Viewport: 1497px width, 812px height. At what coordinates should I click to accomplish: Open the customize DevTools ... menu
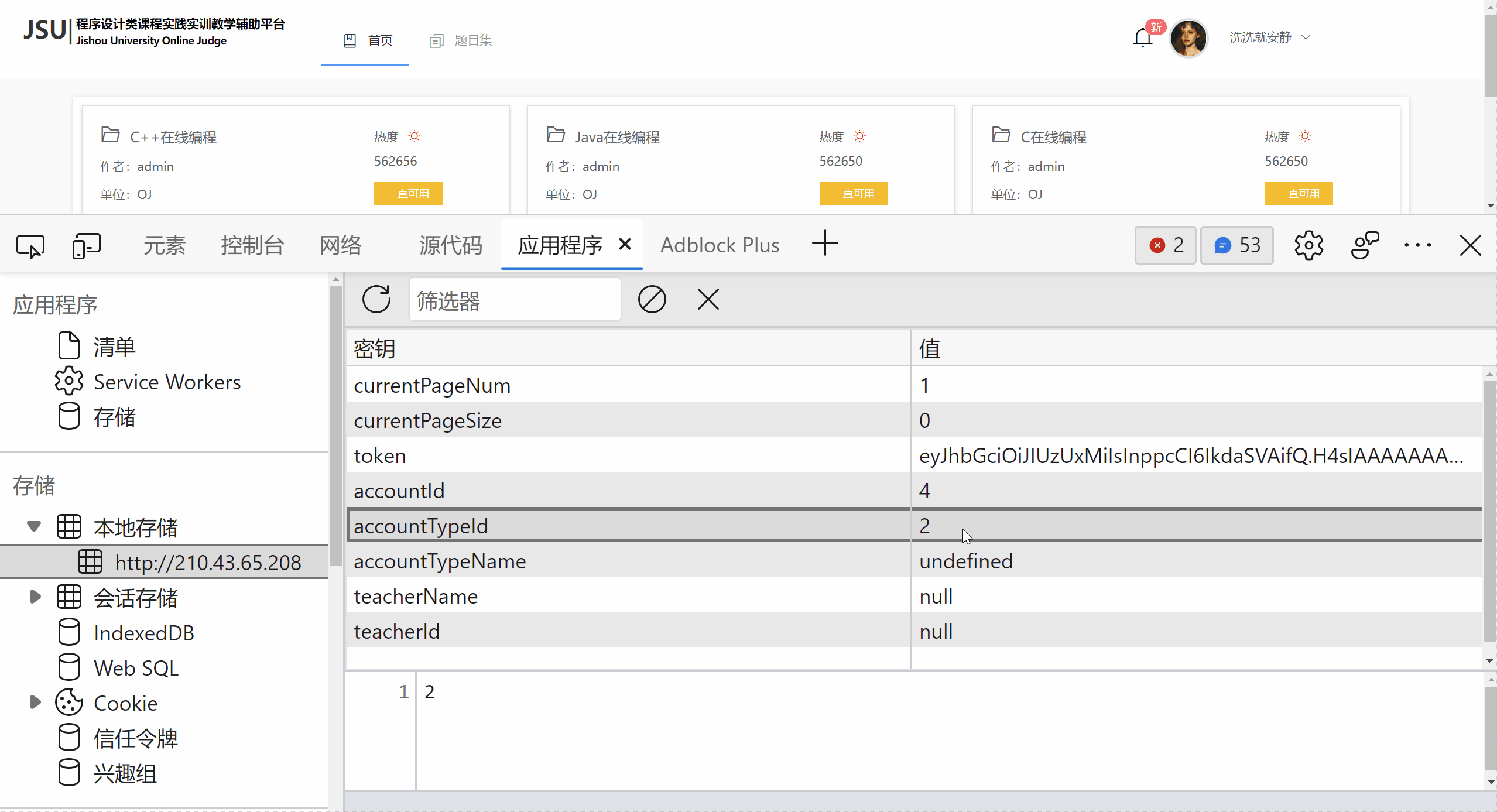click(x=1417, y=245)
